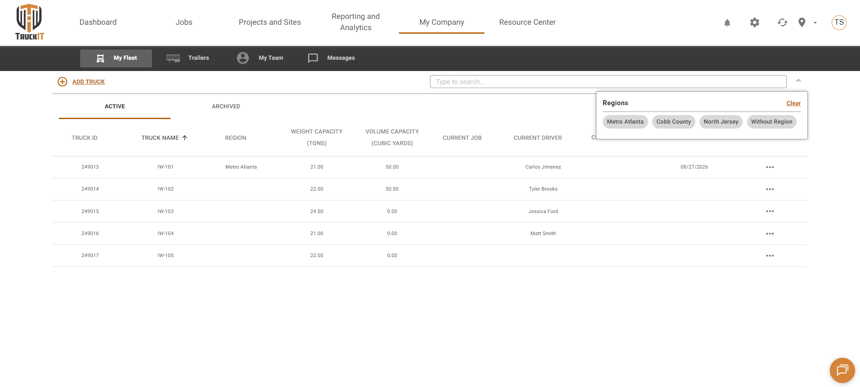Collapse the region filter chevron
Screen dimensions: 860x387
click(799, 81)
